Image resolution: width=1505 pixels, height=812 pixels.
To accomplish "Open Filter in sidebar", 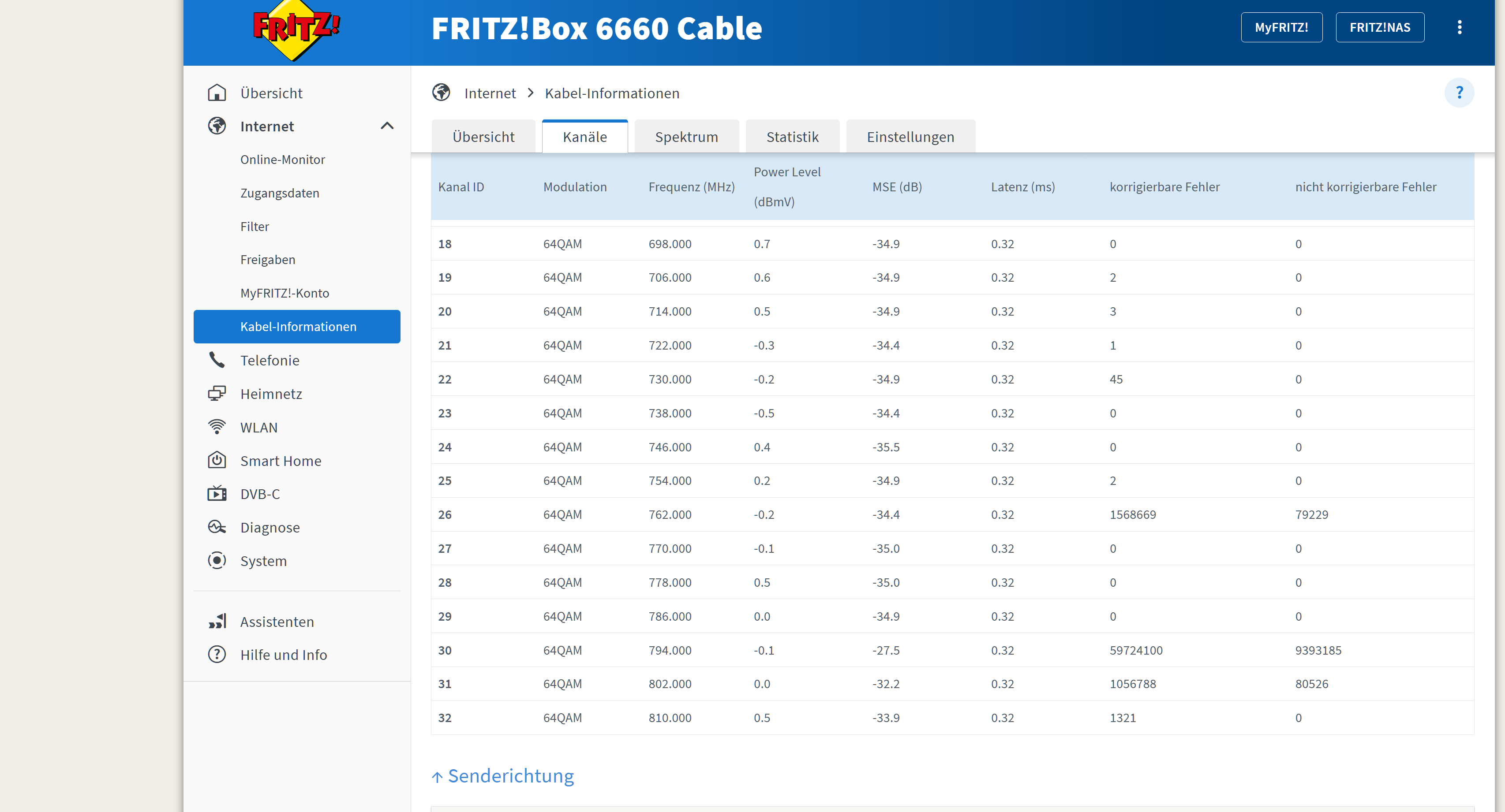I will click(255, 227).
